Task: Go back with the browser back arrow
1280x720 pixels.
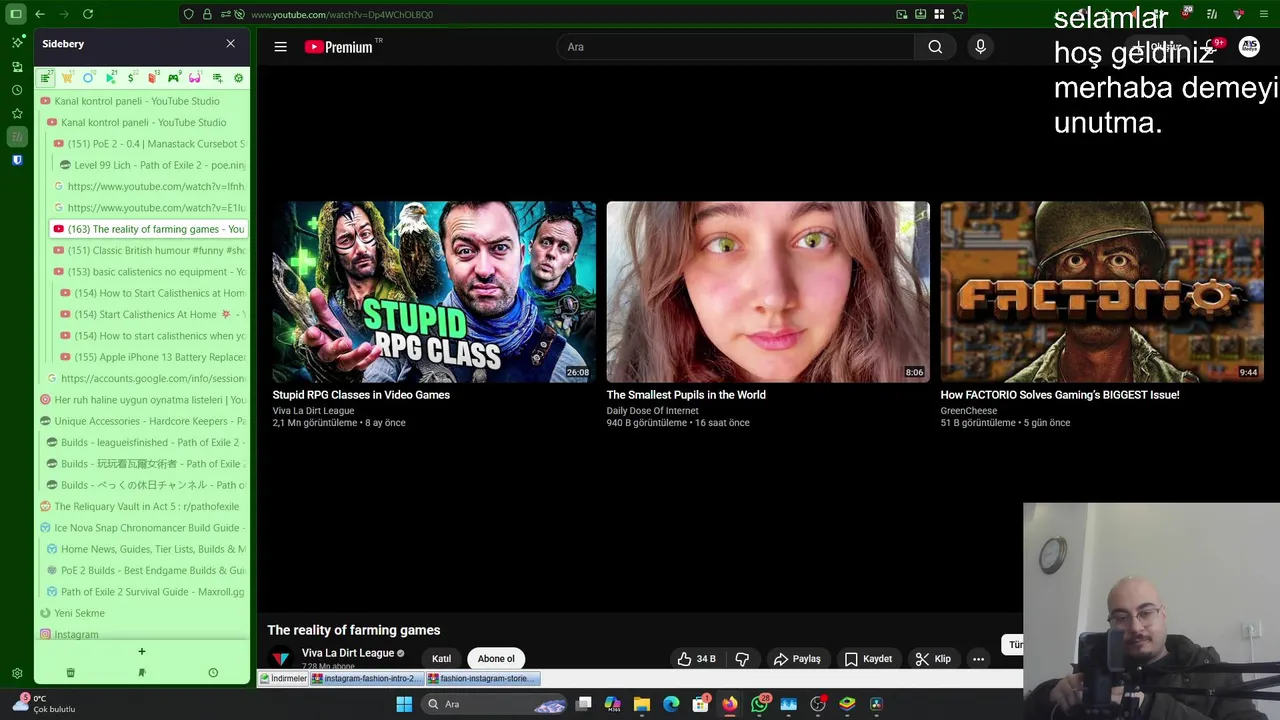Action: pos(39,14)
